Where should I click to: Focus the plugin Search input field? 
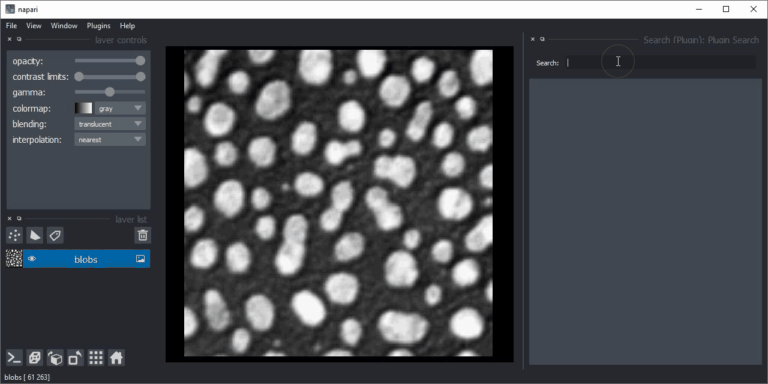(x=660, y=63)
